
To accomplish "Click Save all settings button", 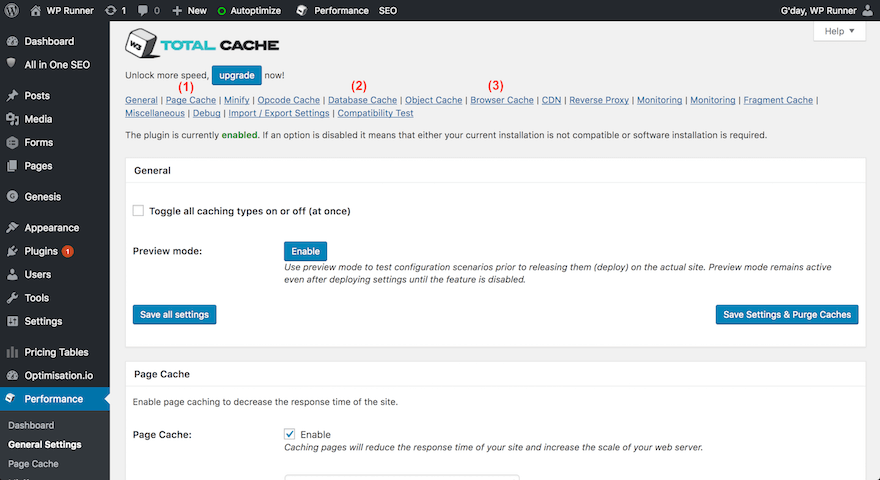I will pos(175,314).
